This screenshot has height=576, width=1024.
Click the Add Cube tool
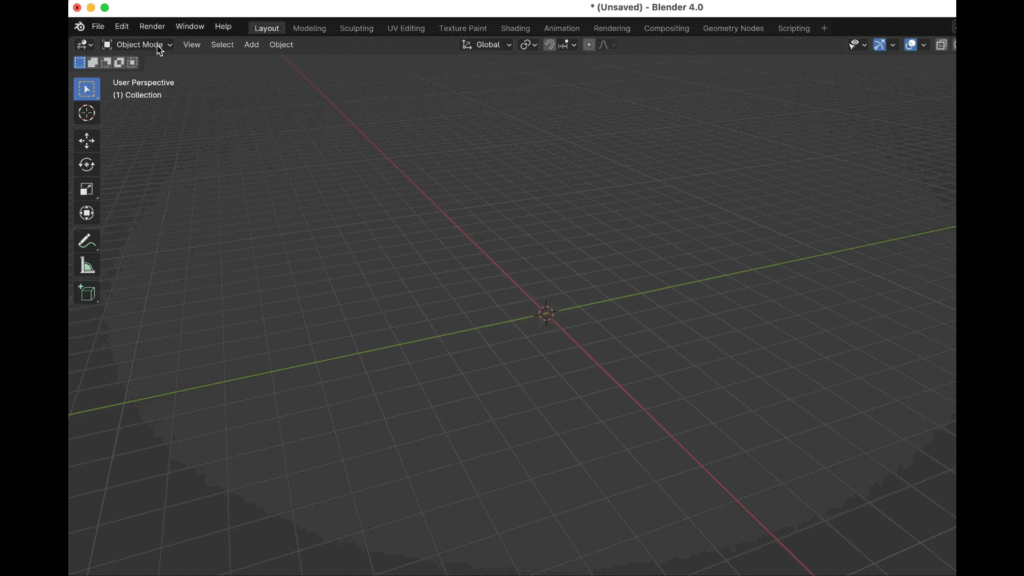(x=87, y=293)
